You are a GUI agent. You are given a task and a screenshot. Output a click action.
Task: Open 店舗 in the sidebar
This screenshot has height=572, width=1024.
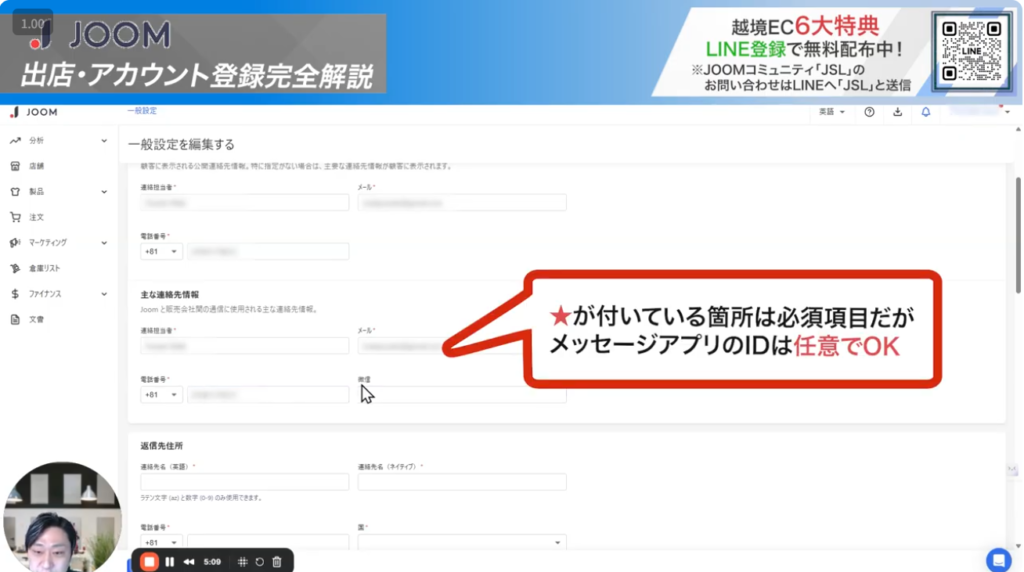pos(36,166)
